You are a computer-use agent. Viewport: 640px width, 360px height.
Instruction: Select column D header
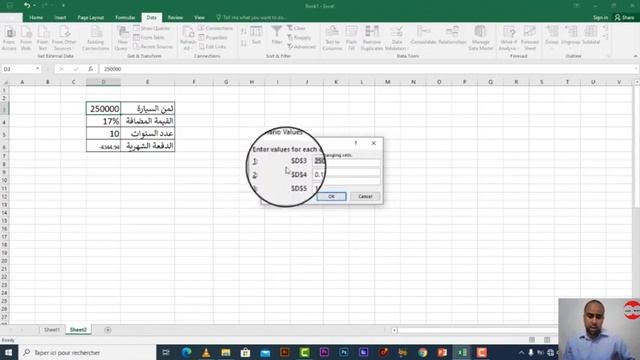(103, 82)
